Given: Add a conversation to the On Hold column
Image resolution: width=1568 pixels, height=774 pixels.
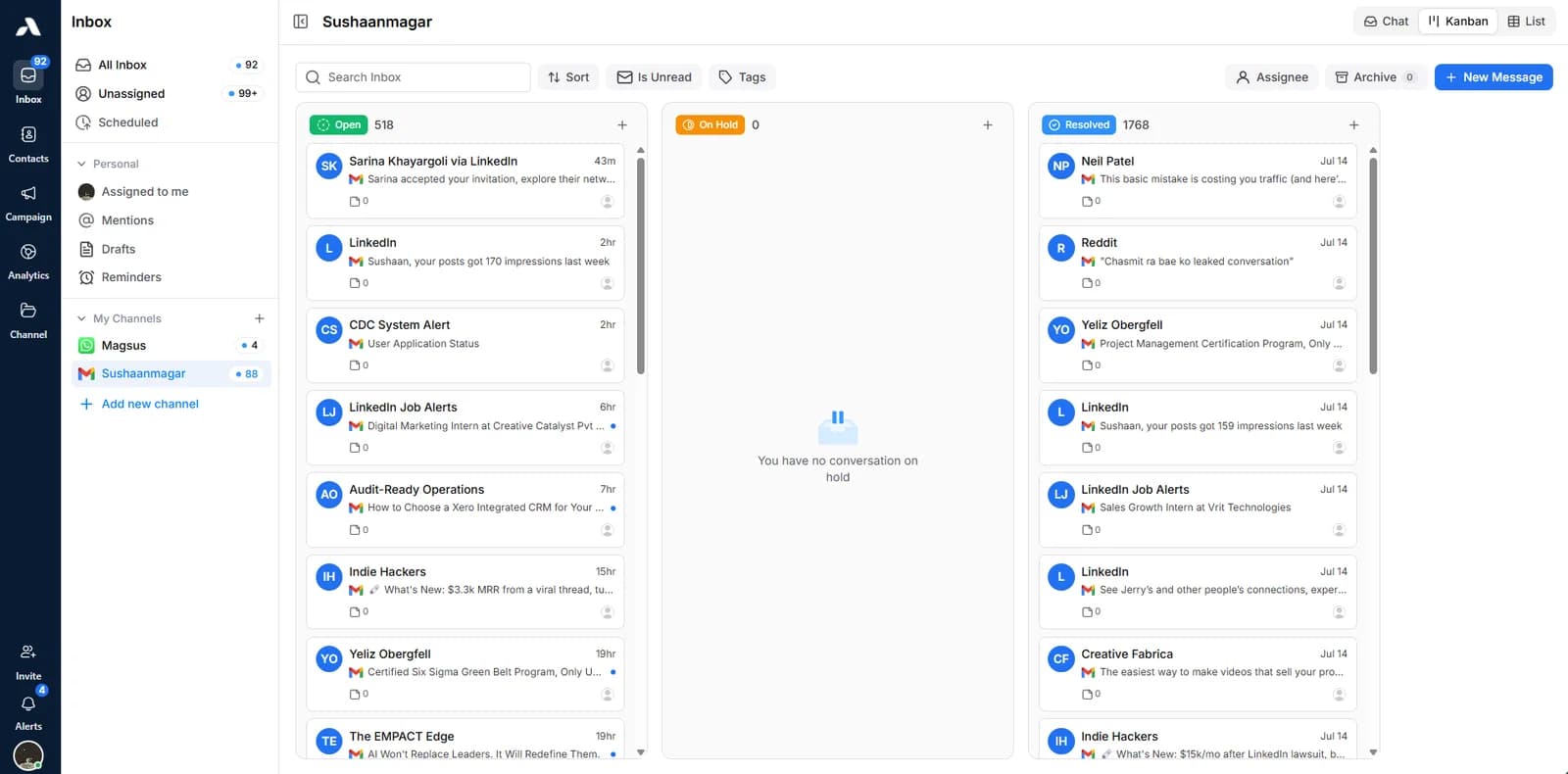Looking at the screenshot, I should point(988,125).
